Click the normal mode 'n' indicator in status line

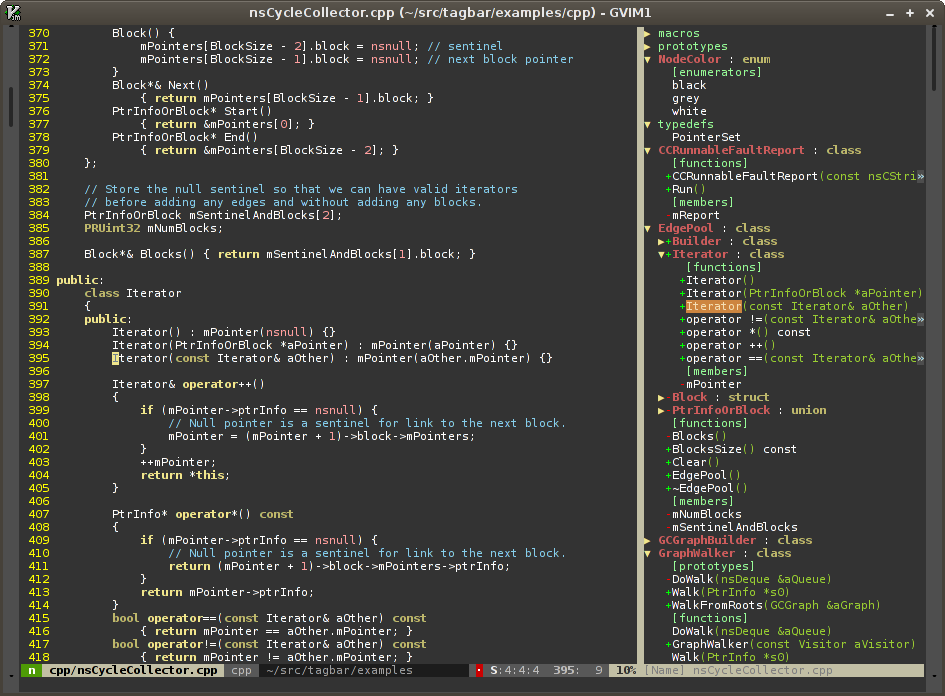point(32,670)
